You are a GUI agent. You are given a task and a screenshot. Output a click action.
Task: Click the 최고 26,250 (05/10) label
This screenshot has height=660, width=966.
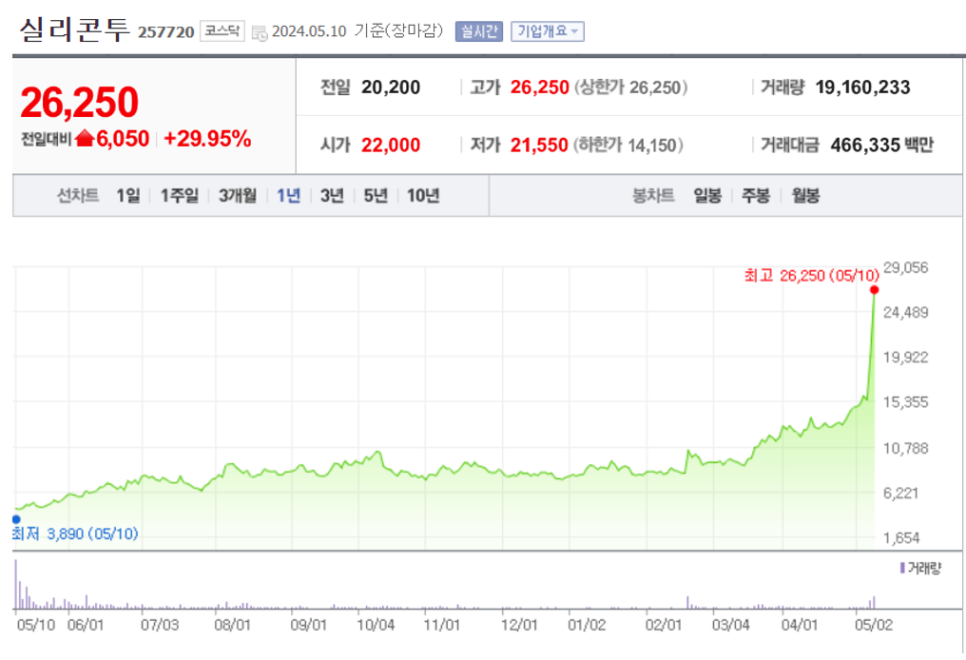pyautogui.click(x=811, y=275)
